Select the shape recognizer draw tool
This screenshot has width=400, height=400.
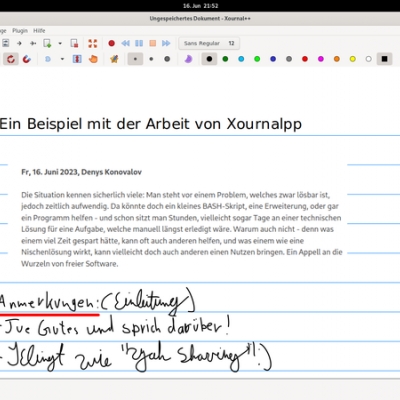tap(48, 59)
